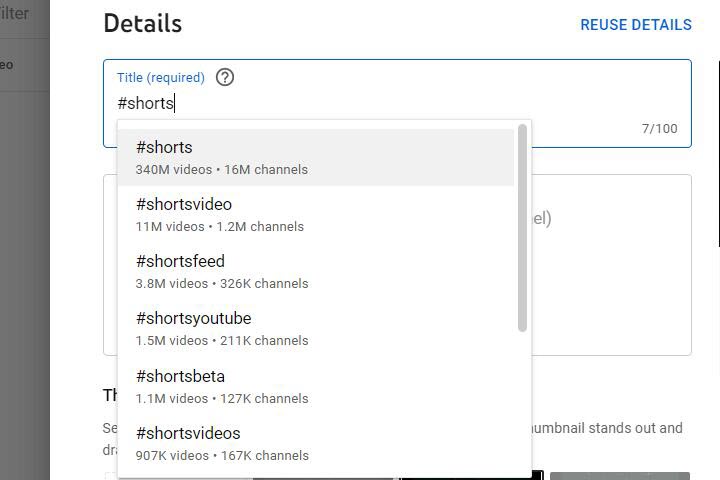Viewport: 720px width, 480px height.
Task: Click the Title help question mark icon
Action: [225, 77]
